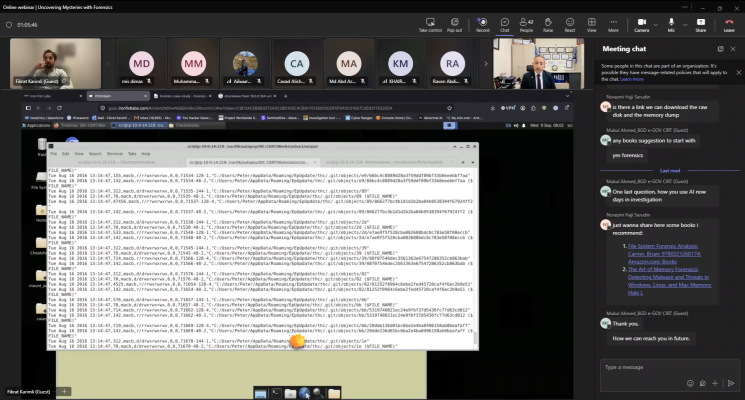
Task: Open the stickers or loop icon in compose box
Action: (702, 383)
